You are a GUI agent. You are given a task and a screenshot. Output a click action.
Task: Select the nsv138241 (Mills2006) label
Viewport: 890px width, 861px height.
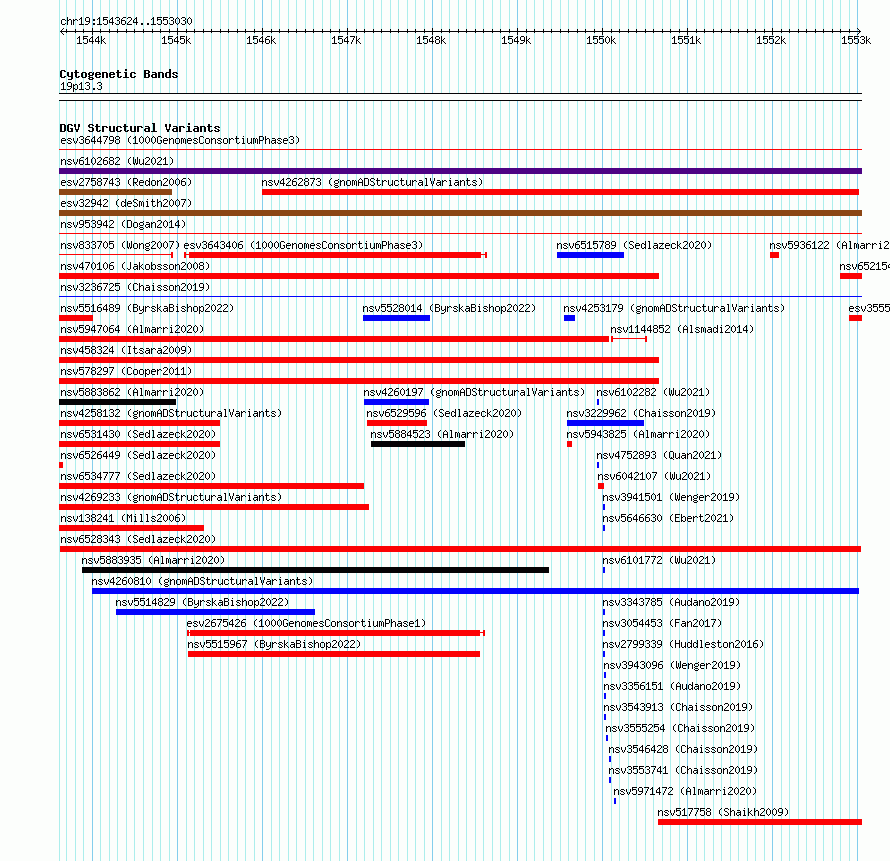(123, 518)
